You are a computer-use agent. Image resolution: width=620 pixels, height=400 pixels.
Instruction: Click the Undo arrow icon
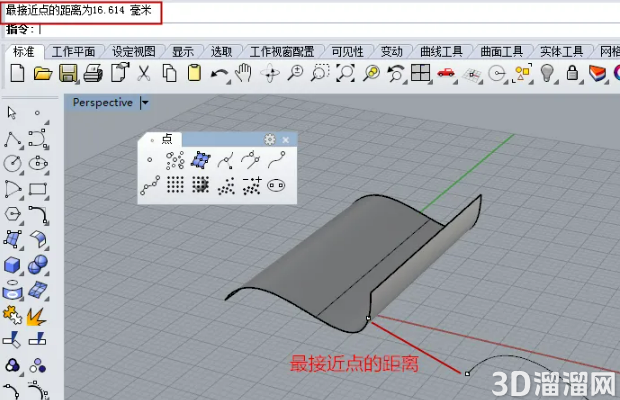[220, 74]
